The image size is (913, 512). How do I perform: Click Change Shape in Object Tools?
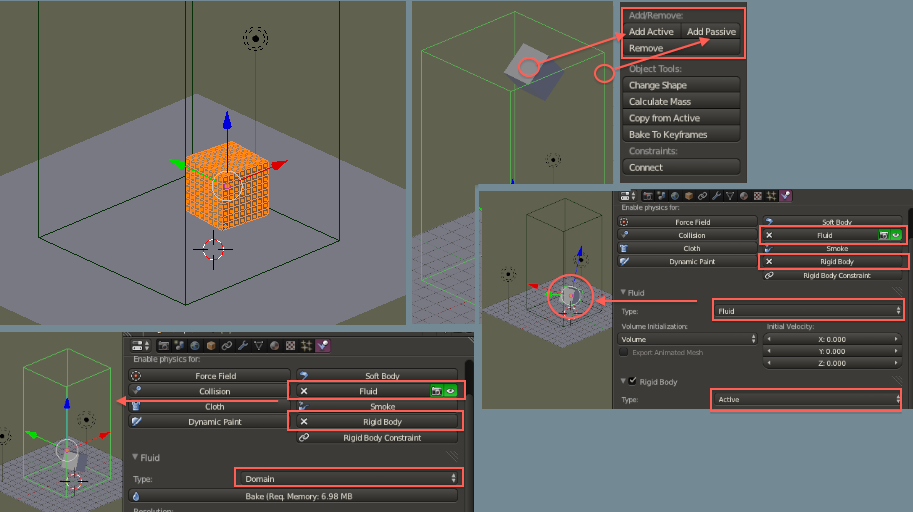[x=681, y=85]
